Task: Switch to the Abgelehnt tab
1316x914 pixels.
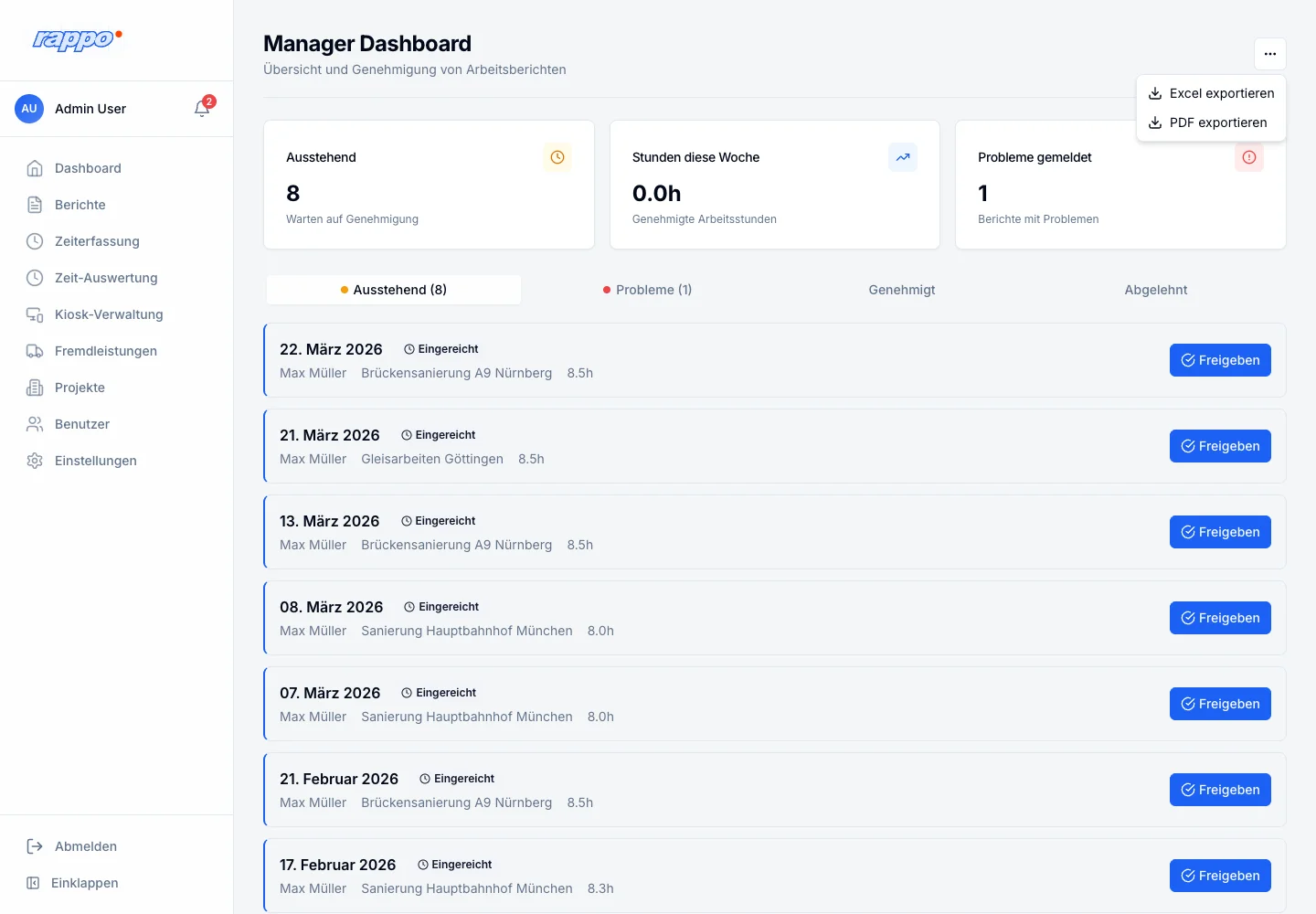Action: click(1156, 290)
